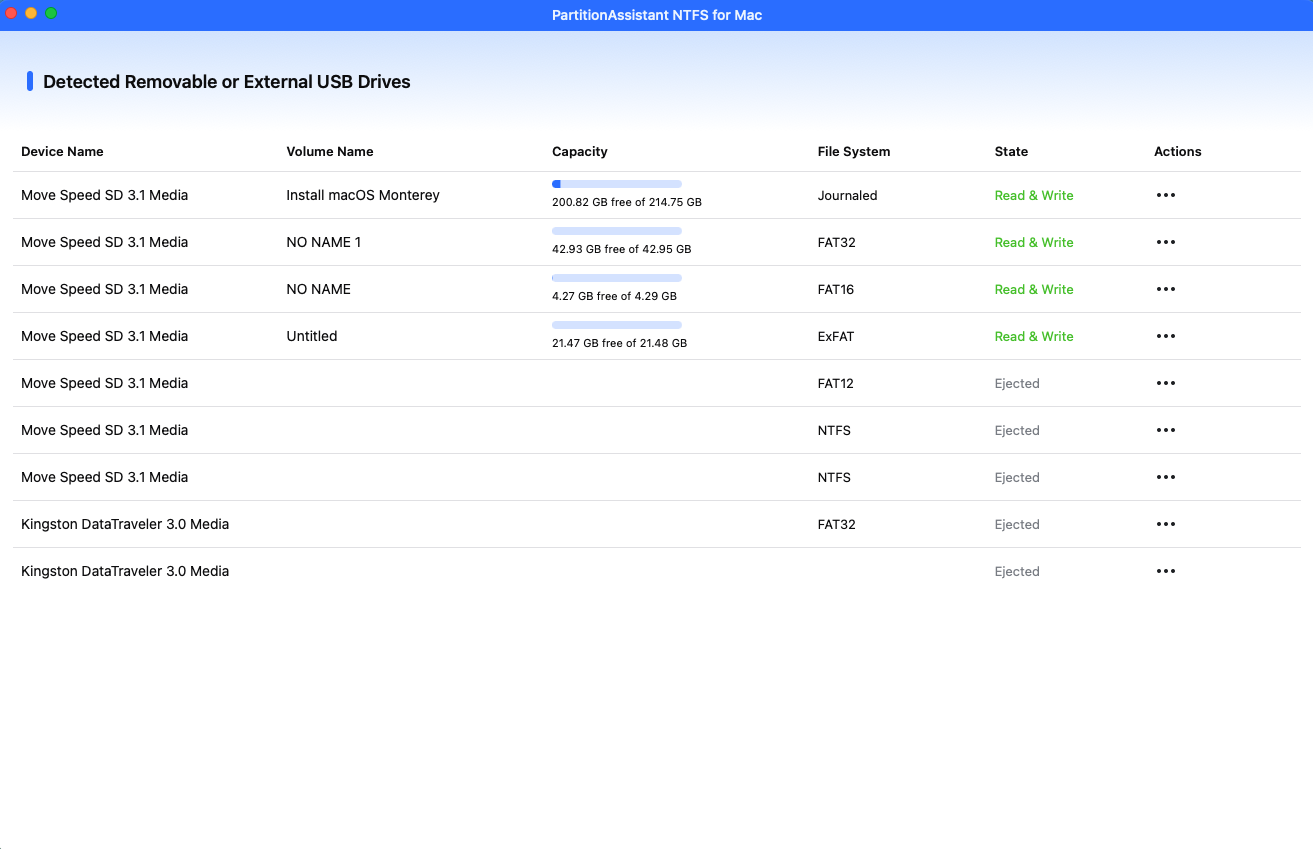The image size is (1313, 849).
Task: Click Read & Write state of the Journaled volume
Action: point(1034,195)
